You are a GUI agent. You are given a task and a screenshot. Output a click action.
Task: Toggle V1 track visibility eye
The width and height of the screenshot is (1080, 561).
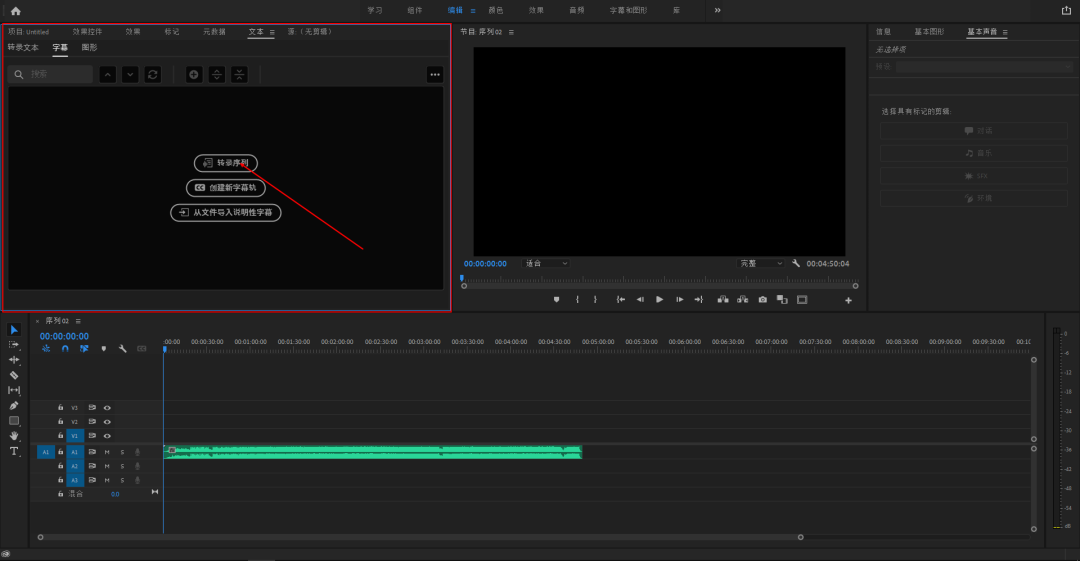107,436
